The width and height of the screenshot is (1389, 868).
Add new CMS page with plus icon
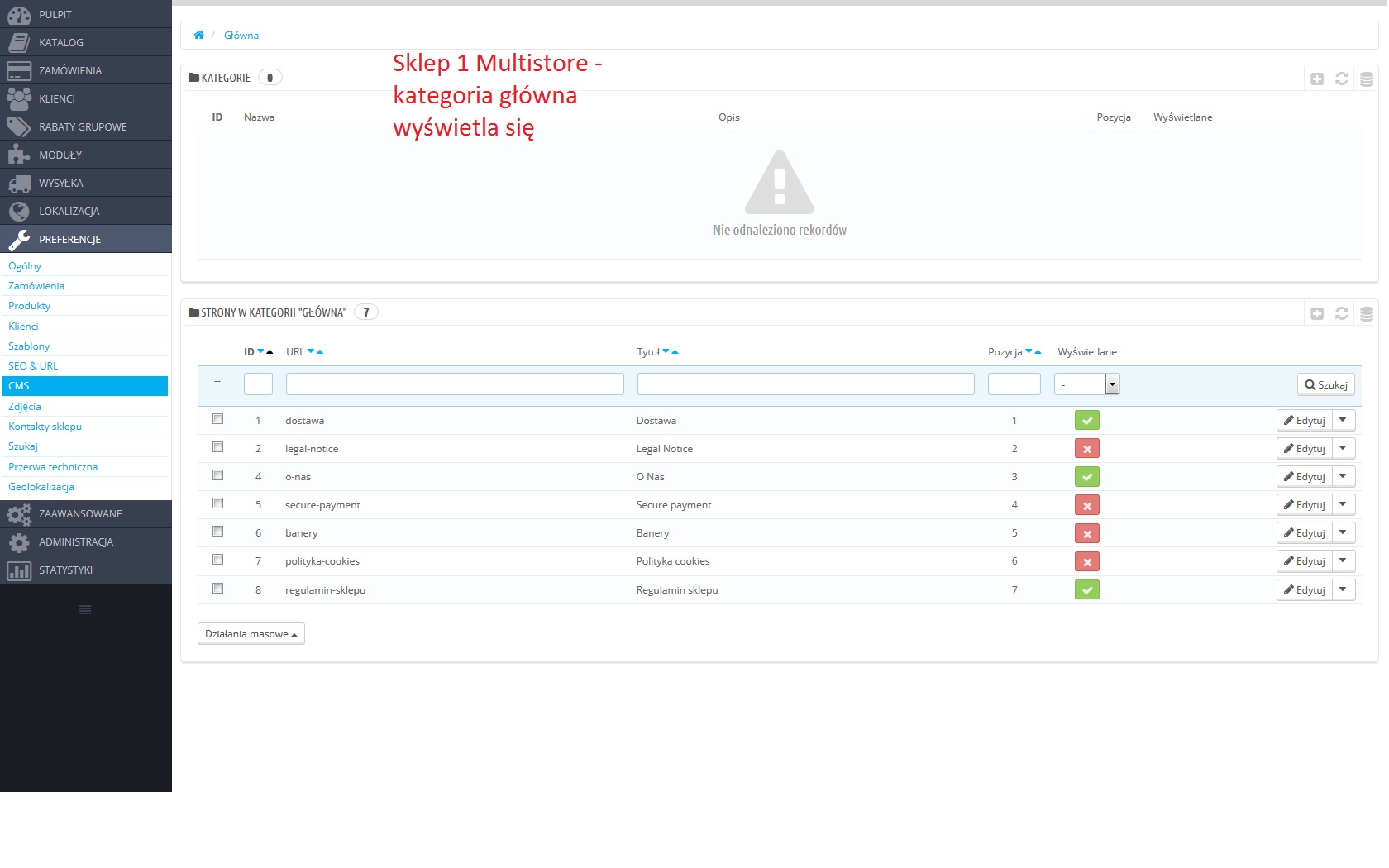[1317, 313]
